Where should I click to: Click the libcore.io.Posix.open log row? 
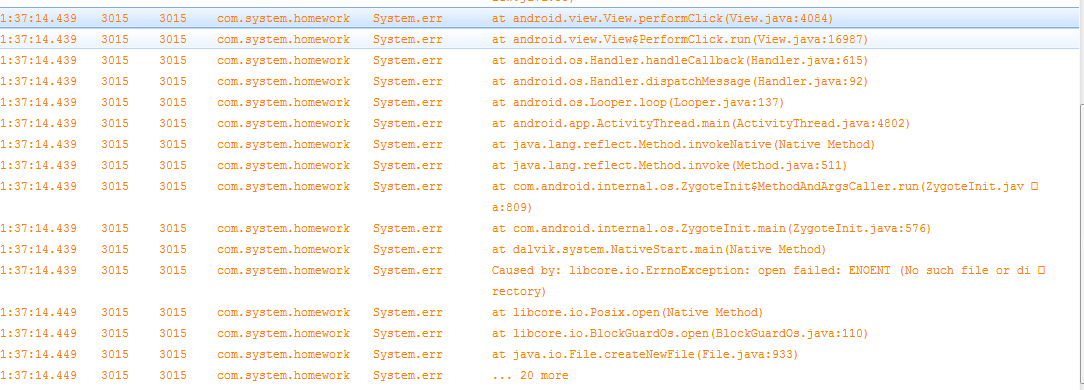[539, 313]
